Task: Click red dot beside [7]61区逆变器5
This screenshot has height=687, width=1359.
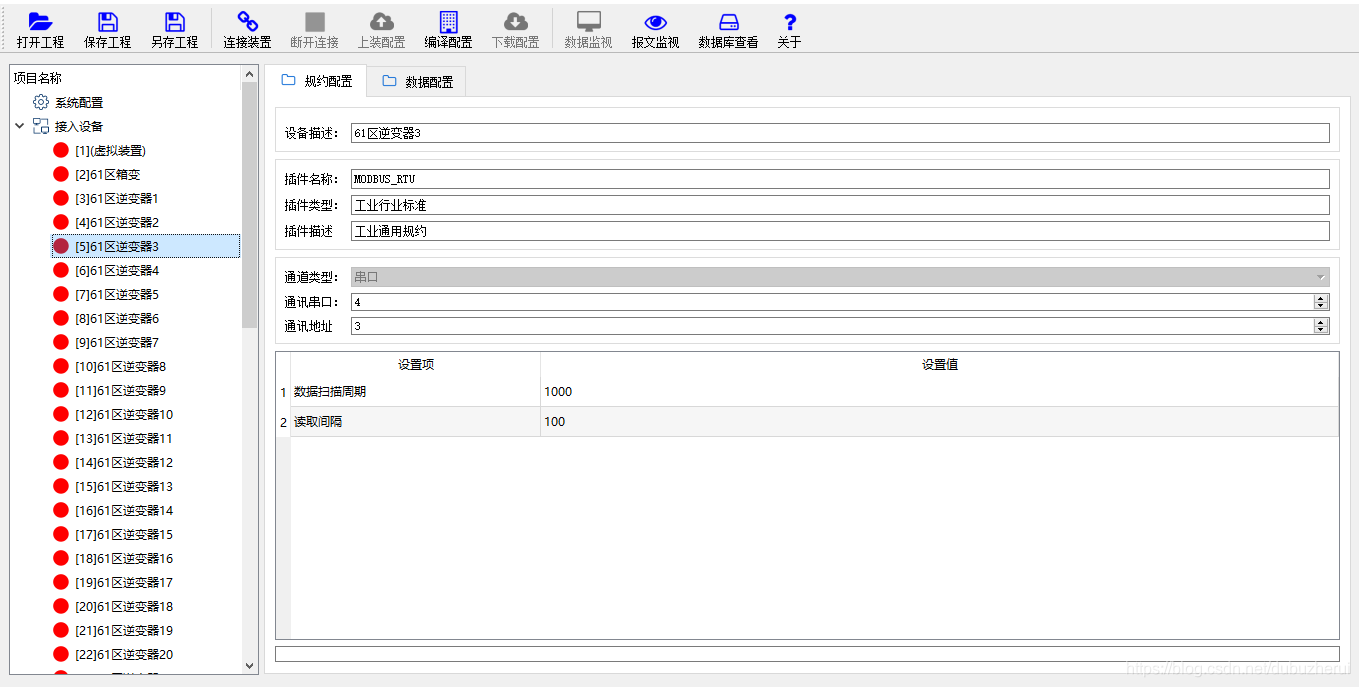Action: 61,294
